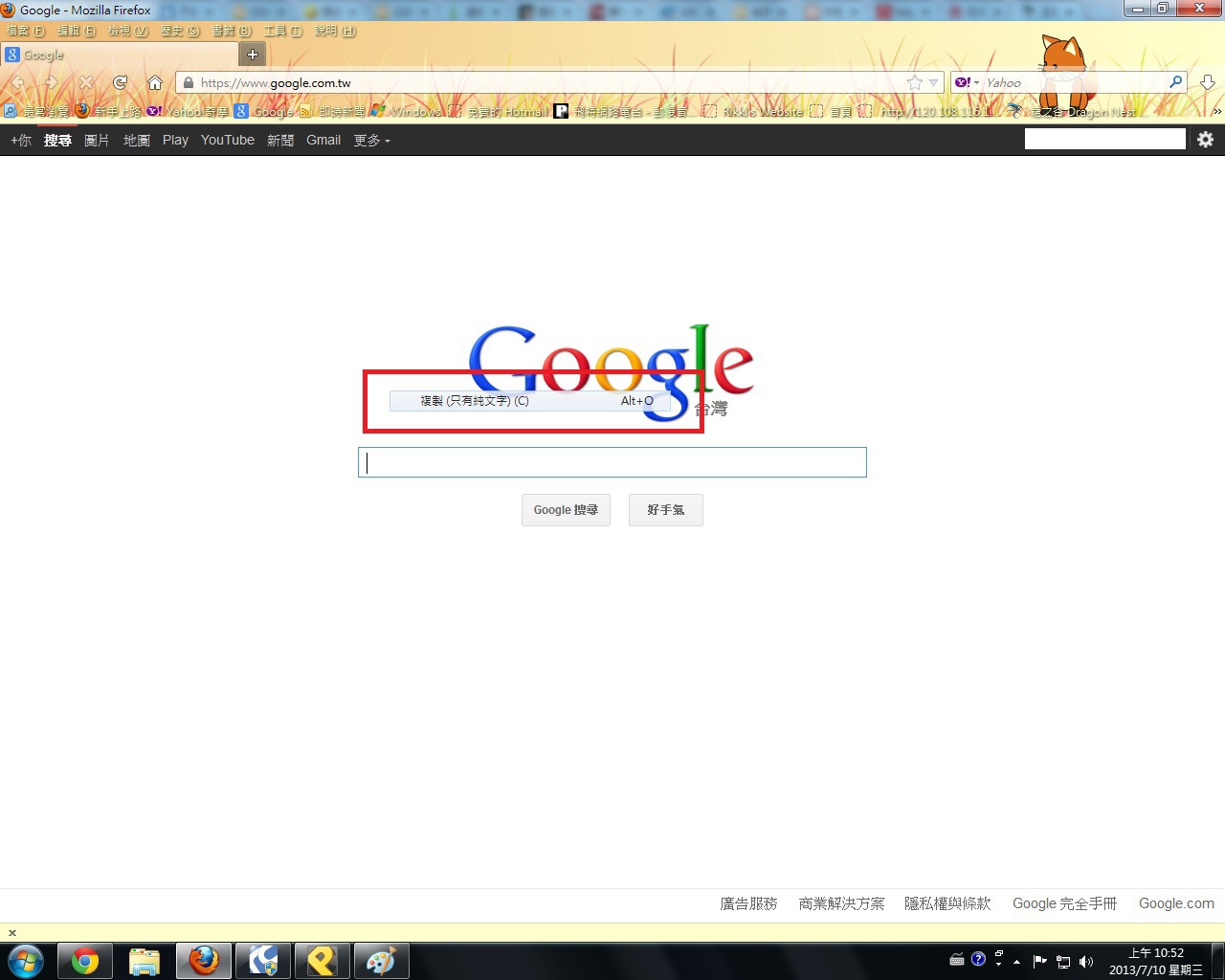Go to the Firefox home page icon
Viewport: 1225px width, 980px height.
[x=154, y=83]
